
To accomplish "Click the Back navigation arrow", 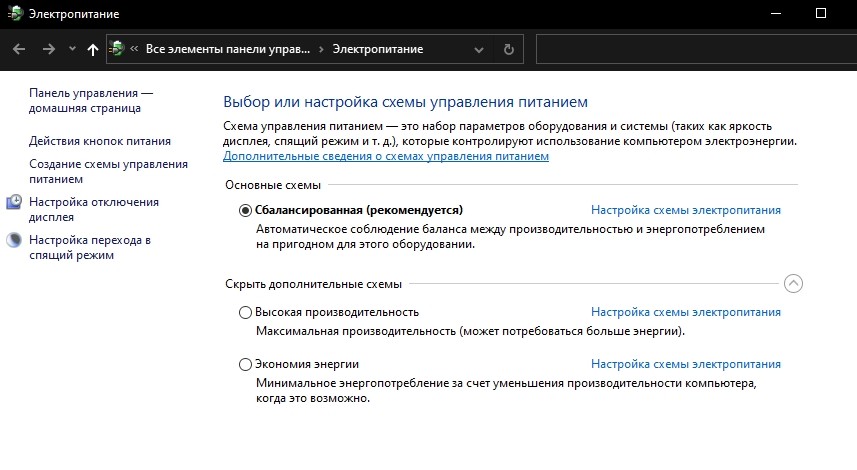I will pos(18,49).
